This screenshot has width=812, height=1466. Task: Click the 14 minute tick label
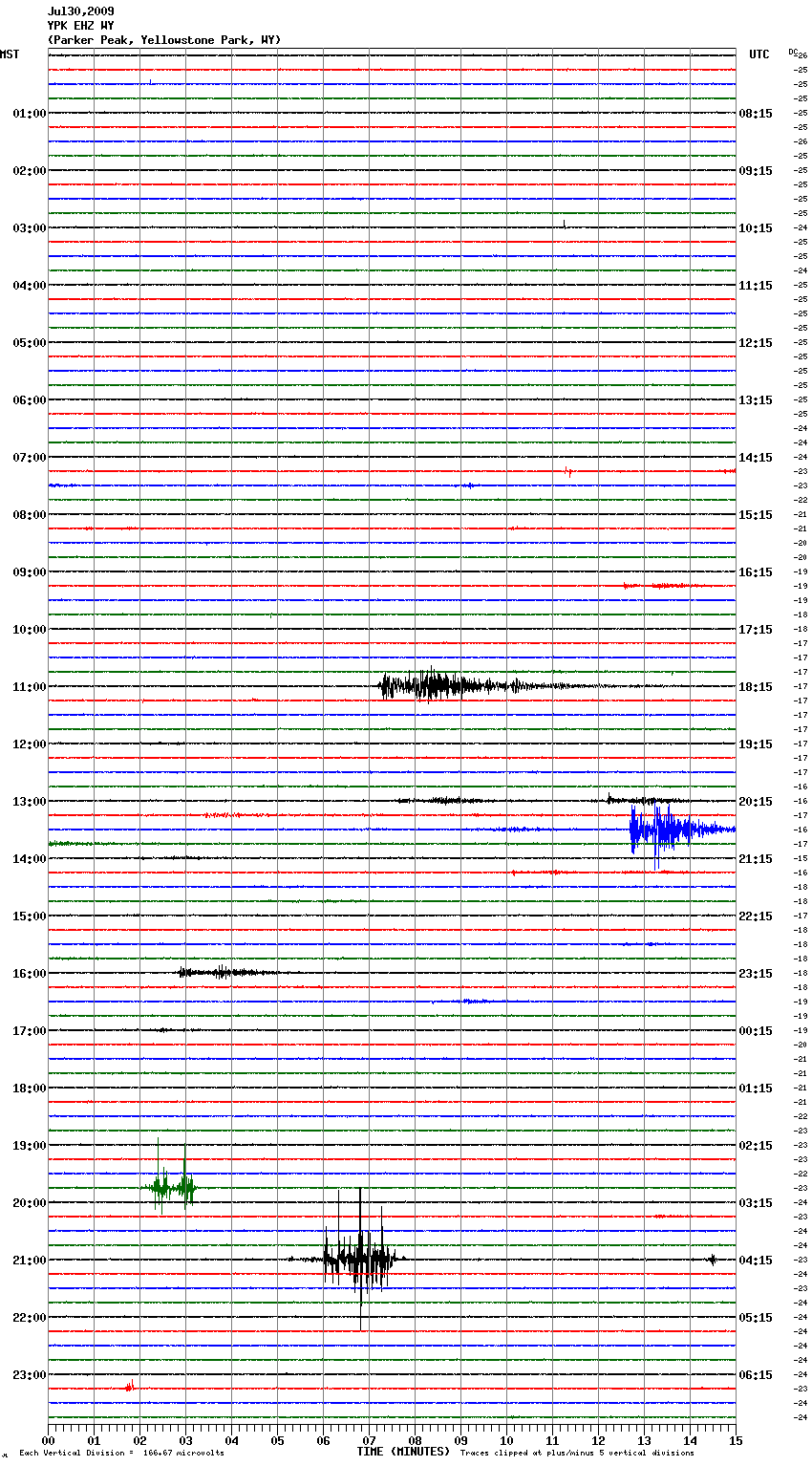coord(690,1440)
